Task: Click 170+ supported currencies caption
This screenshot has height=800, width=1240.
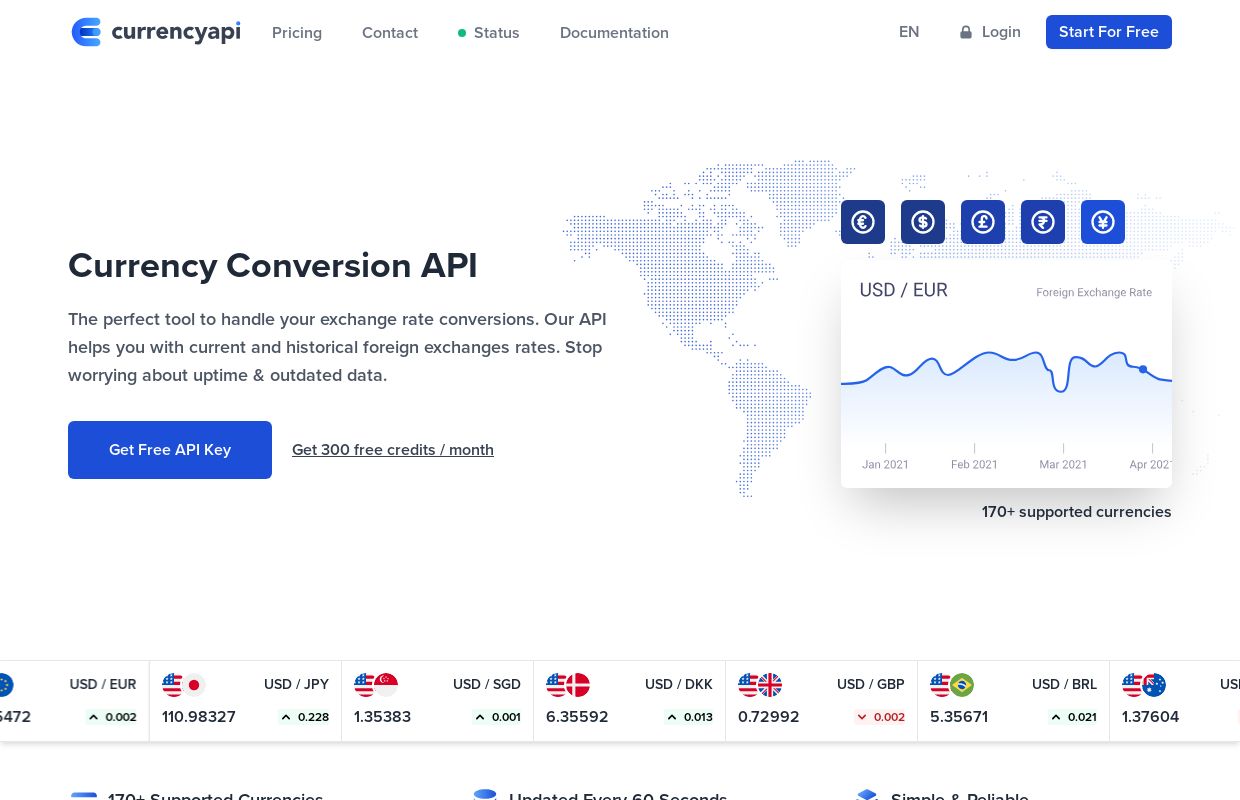Action: 1077,512
